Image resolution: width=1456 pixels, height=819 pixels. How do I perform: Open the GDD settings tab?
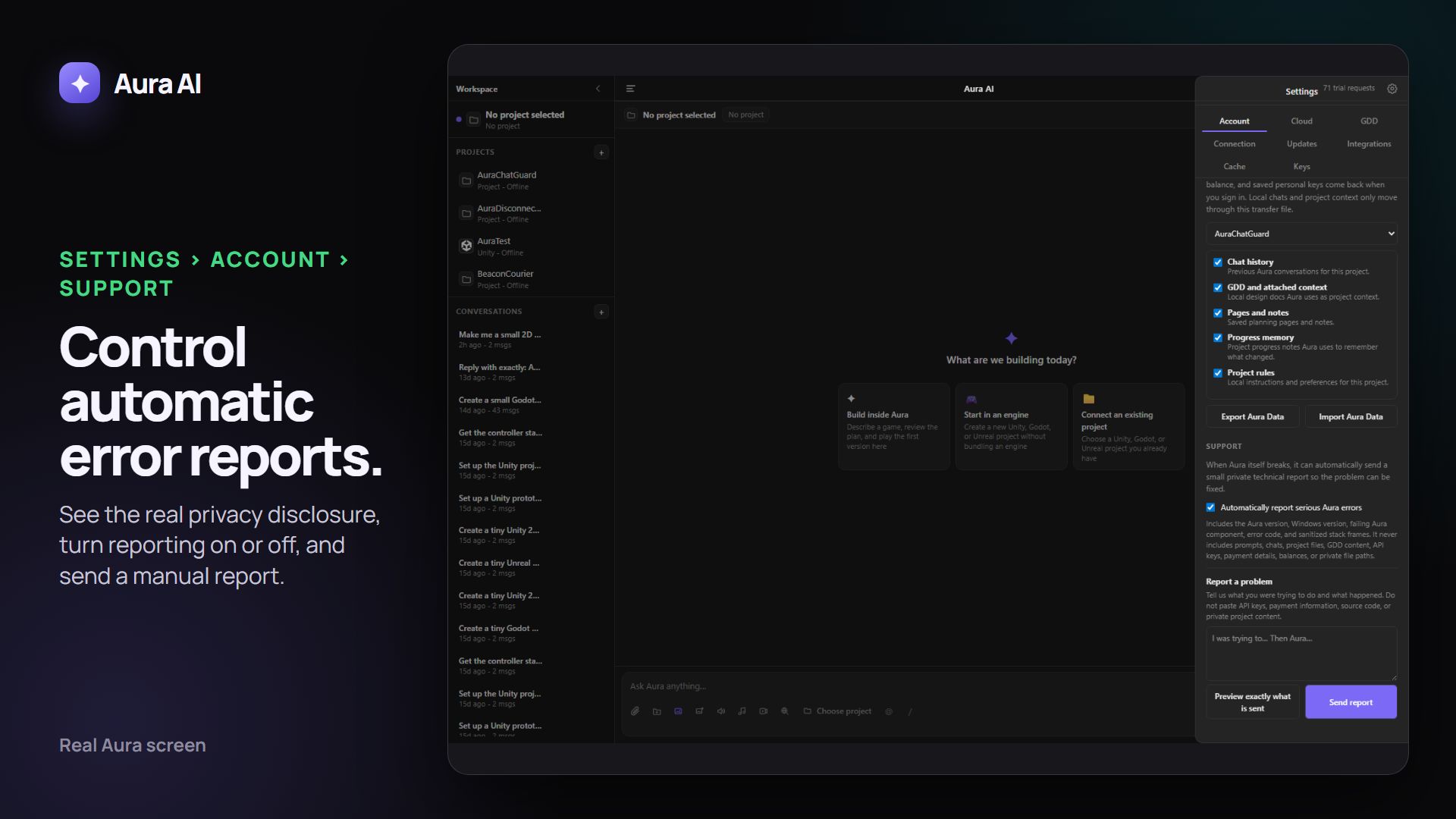coord(1369,121)
